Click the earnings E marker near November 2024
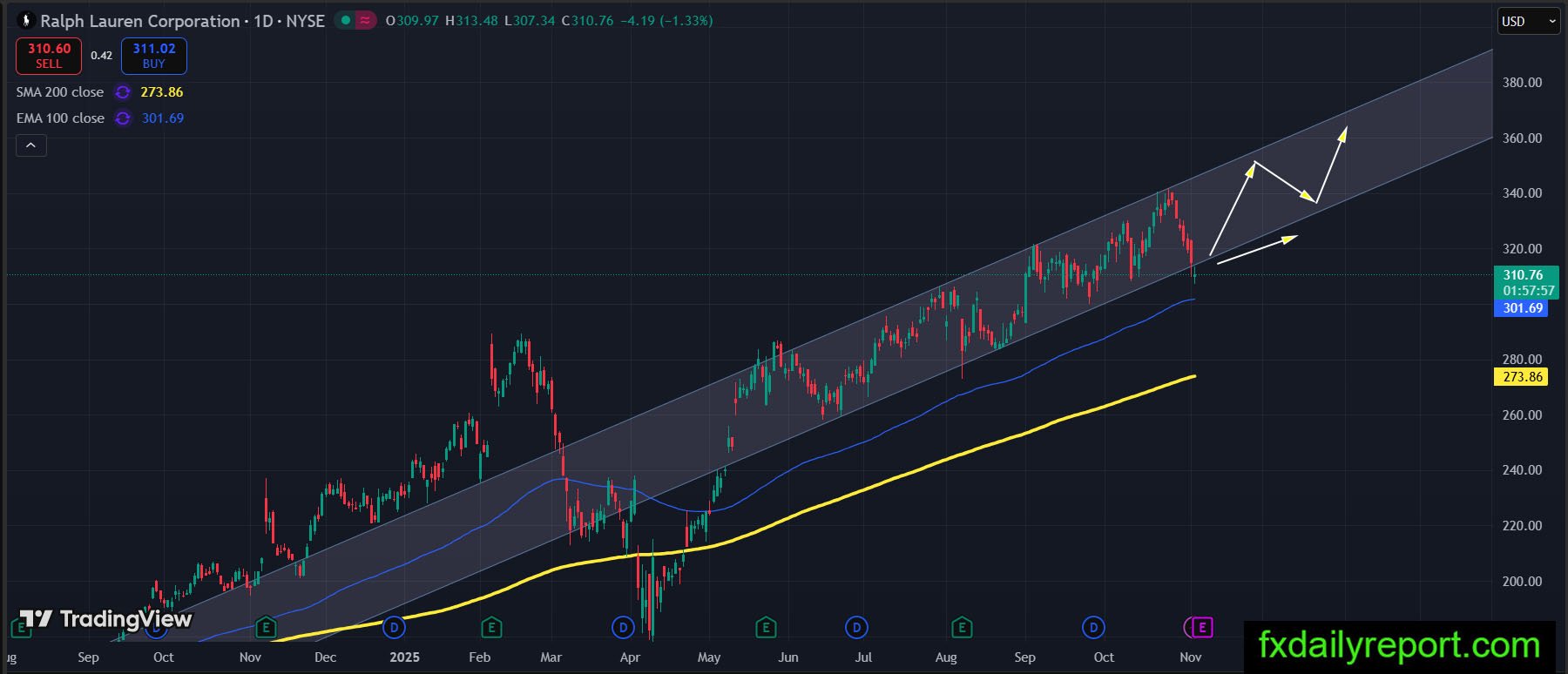The width and height of the screenshot is (1568, 674). pyautogui.click(x=266, y=627)
